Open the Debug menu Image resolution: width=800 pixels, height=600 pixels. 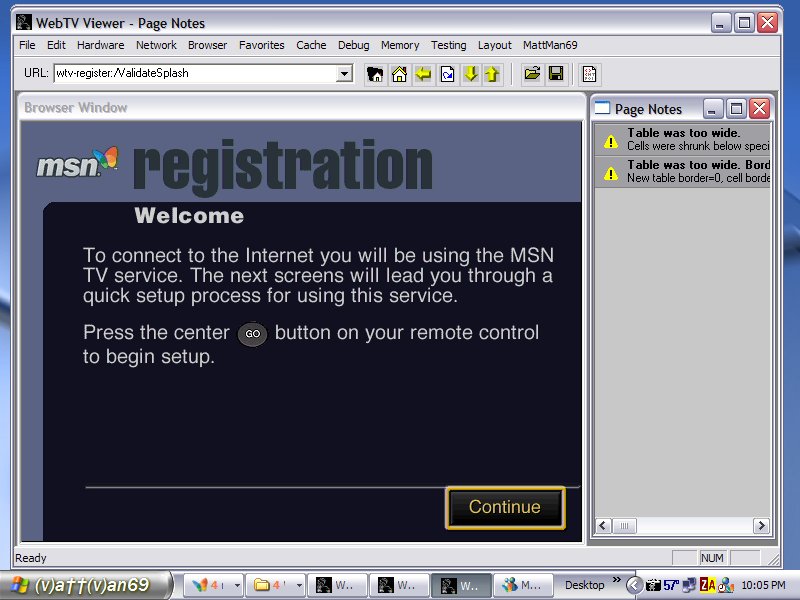[x=354, y=45]
